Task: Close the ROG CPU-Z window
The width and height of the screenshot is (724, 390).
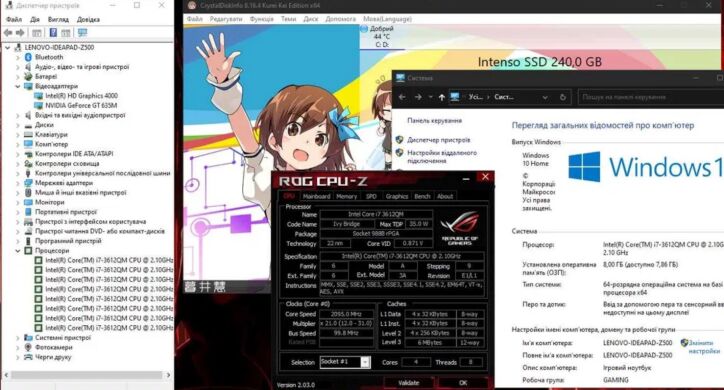Action: point(485,177)
